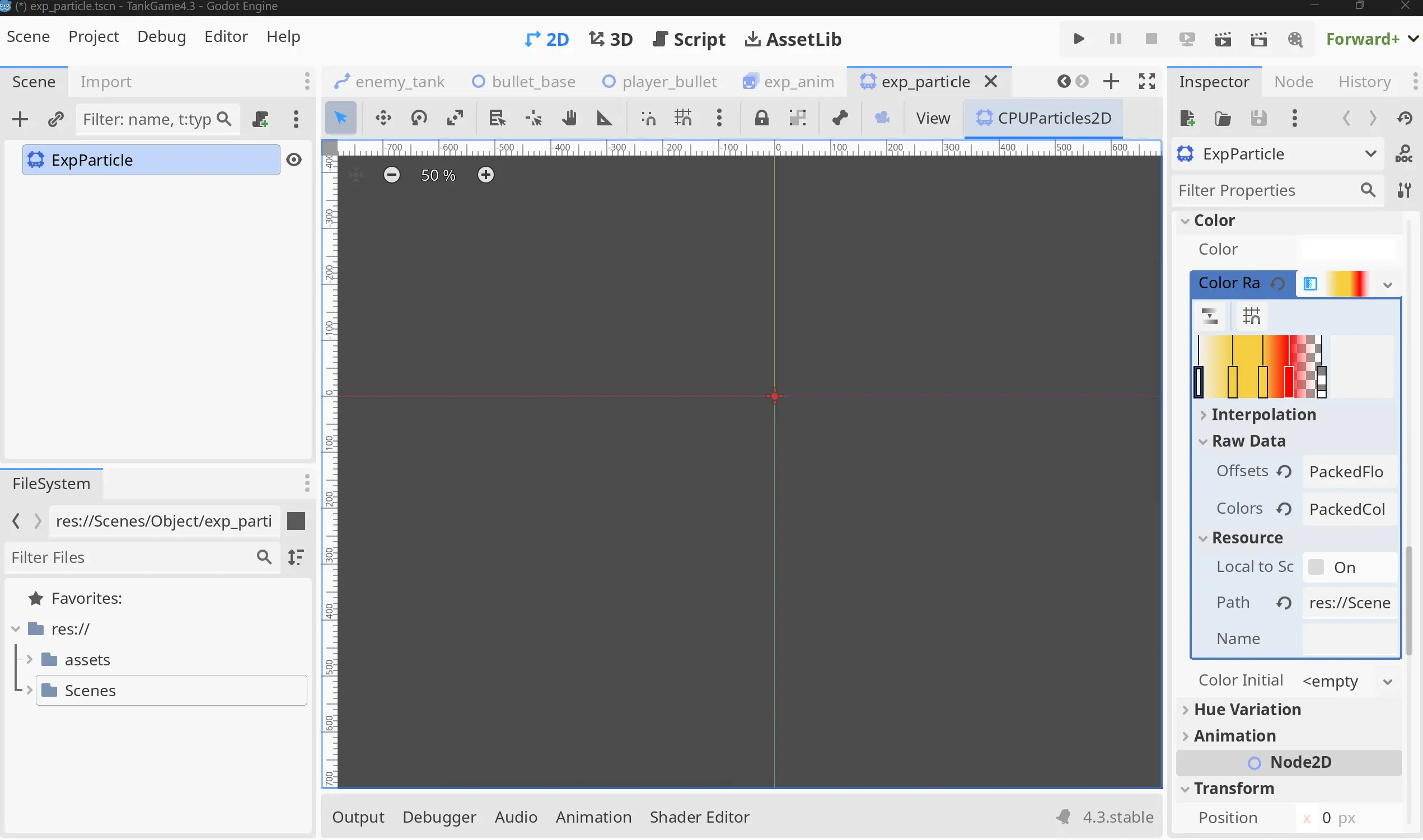
Task: Open the Shader Editor bottom panel
Action: (699, 817)
